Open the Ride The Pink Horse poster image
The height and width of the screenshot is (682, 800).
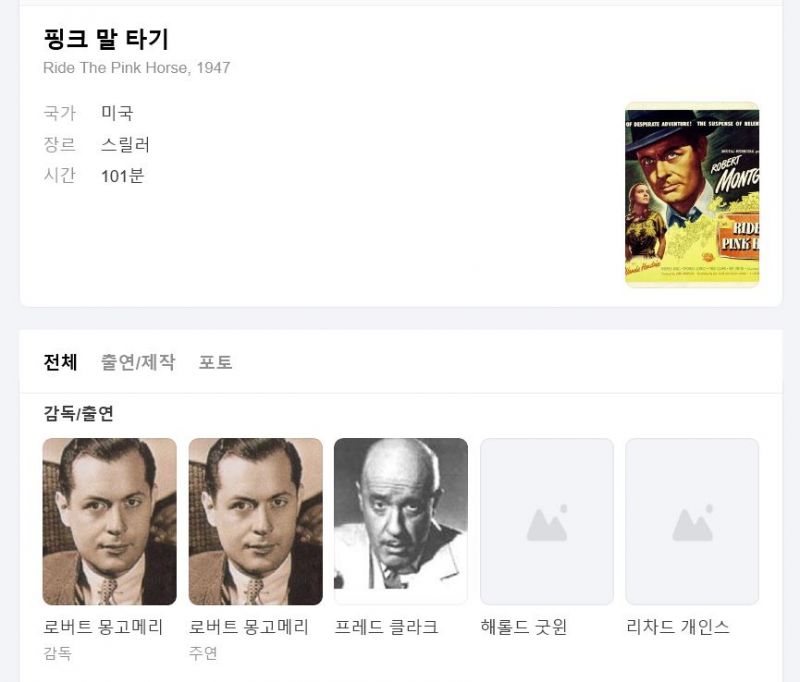[692, 194]
